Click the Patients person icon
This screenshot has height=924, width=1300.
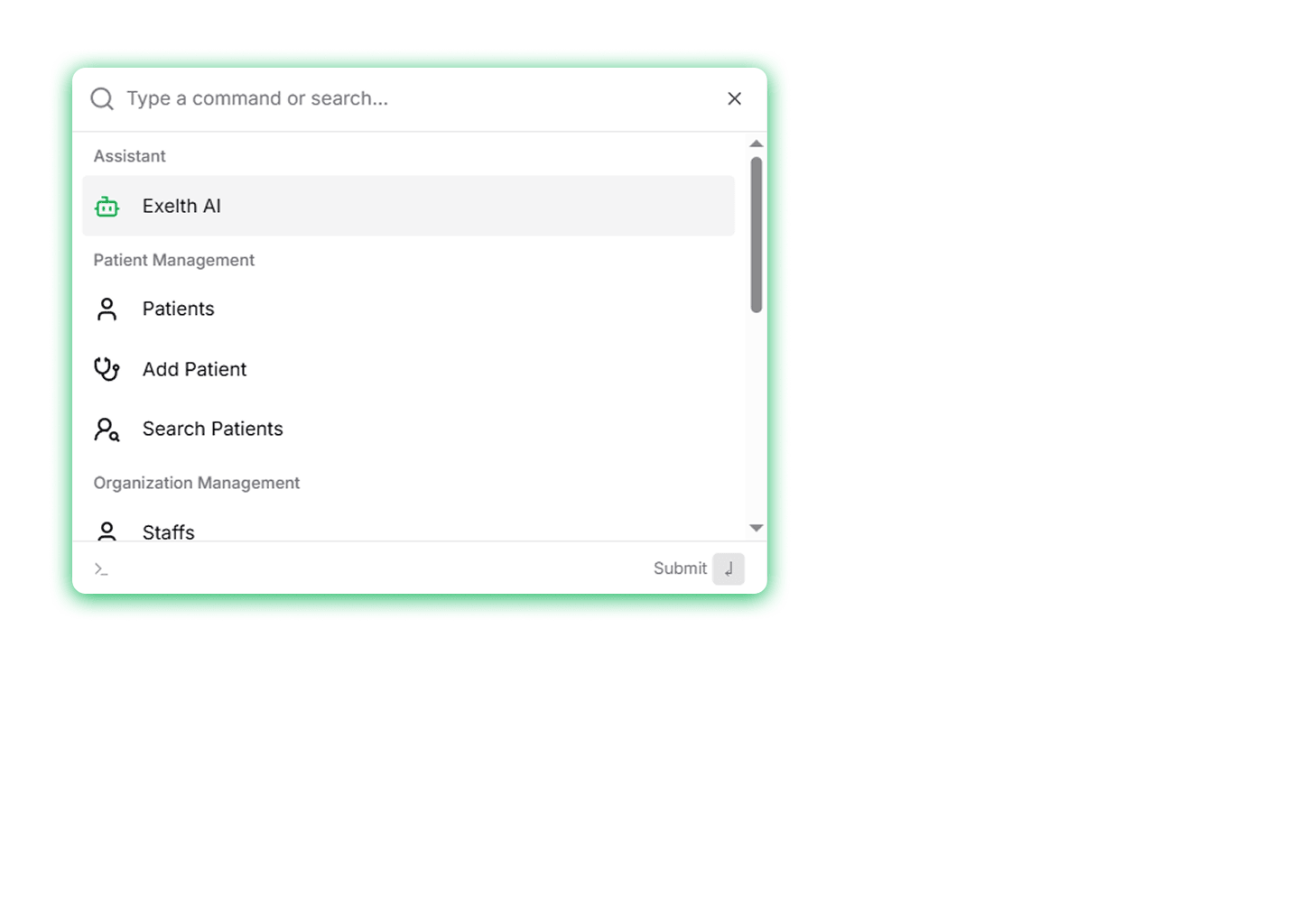[107, 310]
